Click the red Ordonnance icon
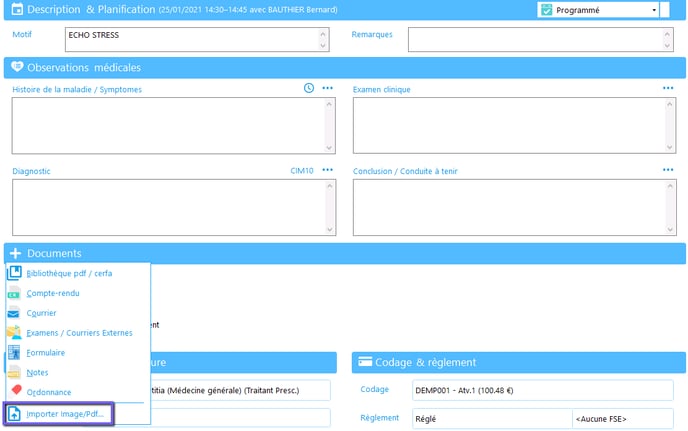The width and height of the screenshot is (688, 431). (14, 392)
